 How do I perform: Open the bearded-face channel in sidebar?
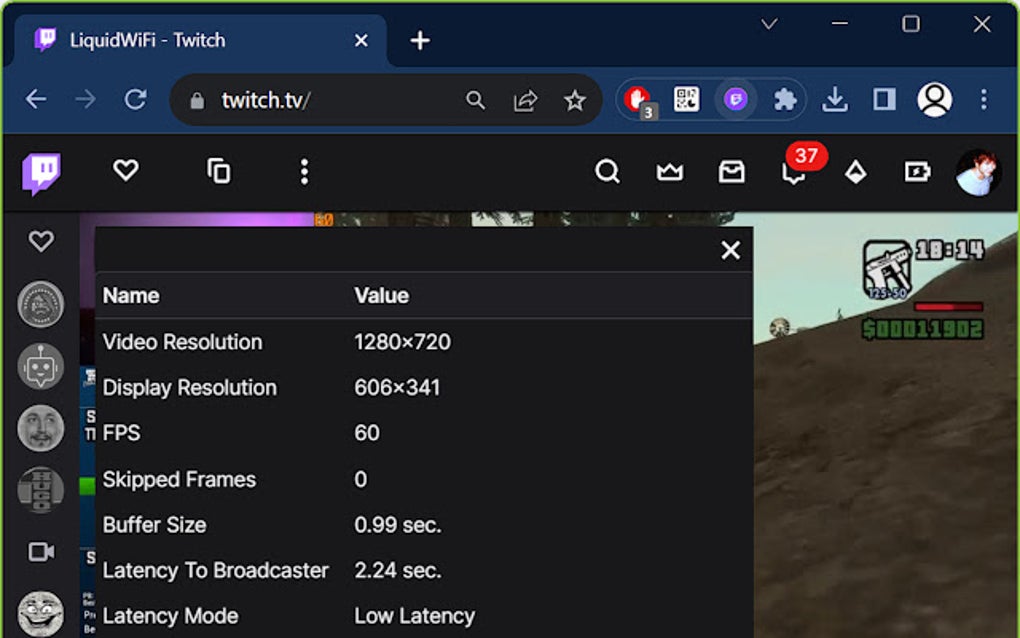pyautogui.click(x=41, y=428)
